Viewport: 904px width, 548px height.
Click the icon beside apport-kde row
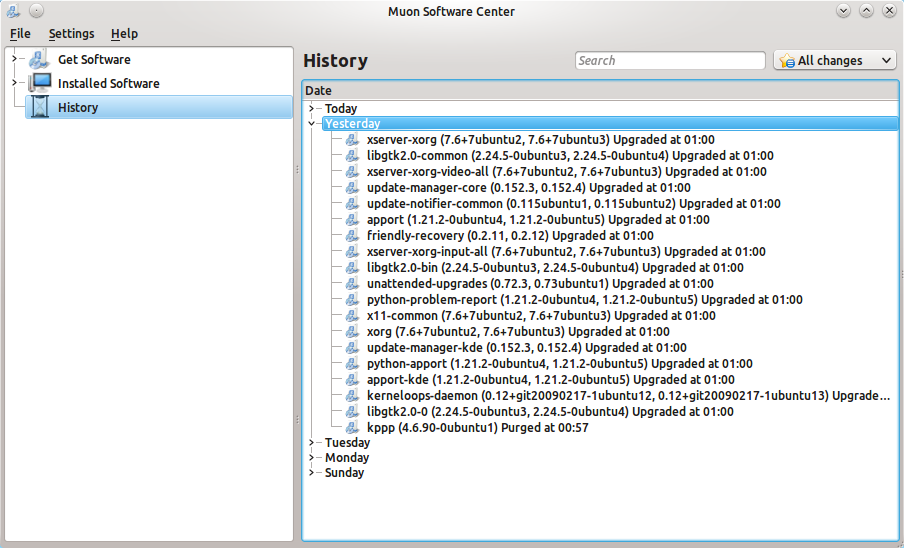tap(352, 380)
